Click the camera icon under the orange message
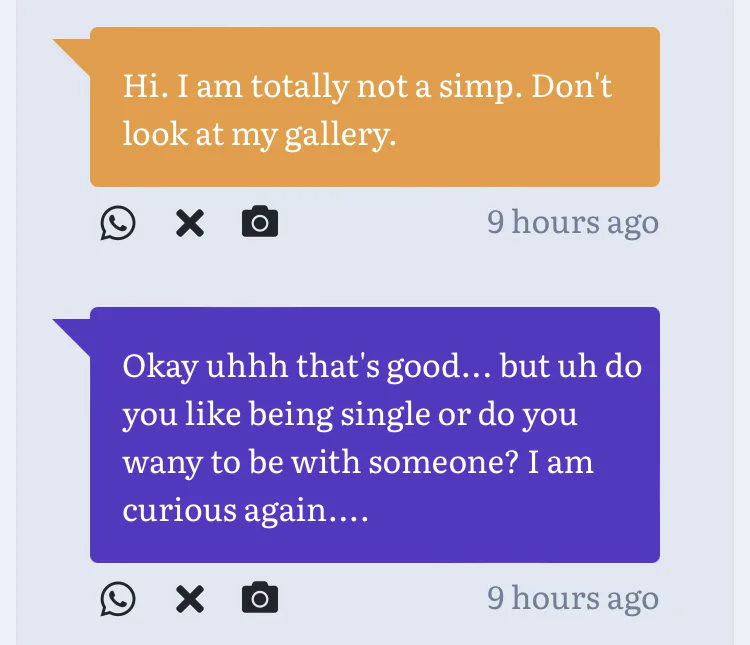Viewport: 750px width, 645px height. 260,222
